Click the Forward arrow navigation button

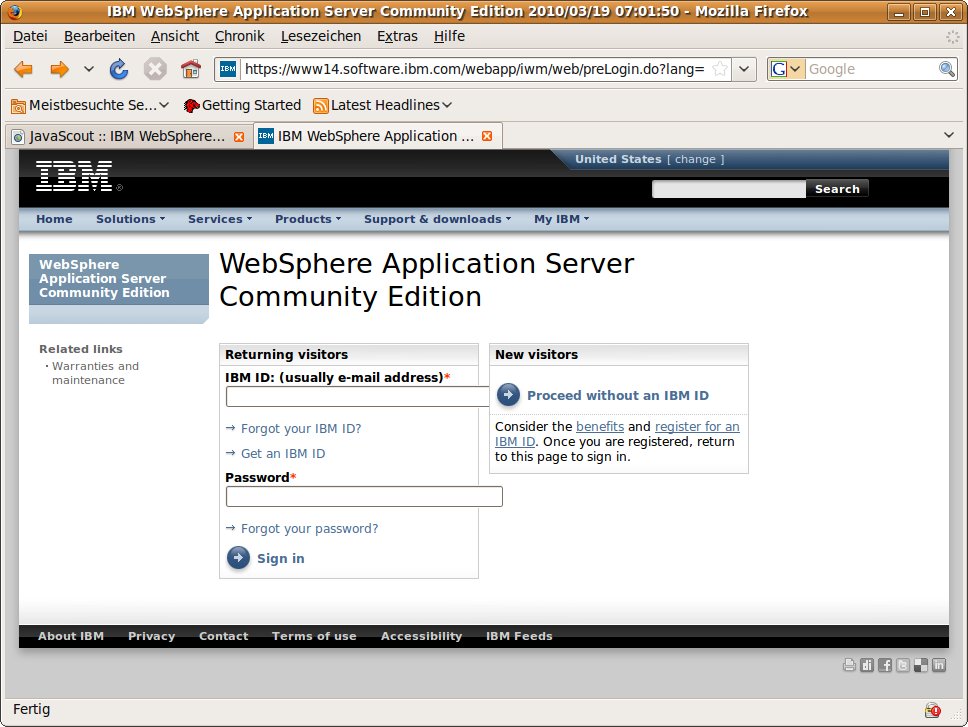(x=59, y=69)
